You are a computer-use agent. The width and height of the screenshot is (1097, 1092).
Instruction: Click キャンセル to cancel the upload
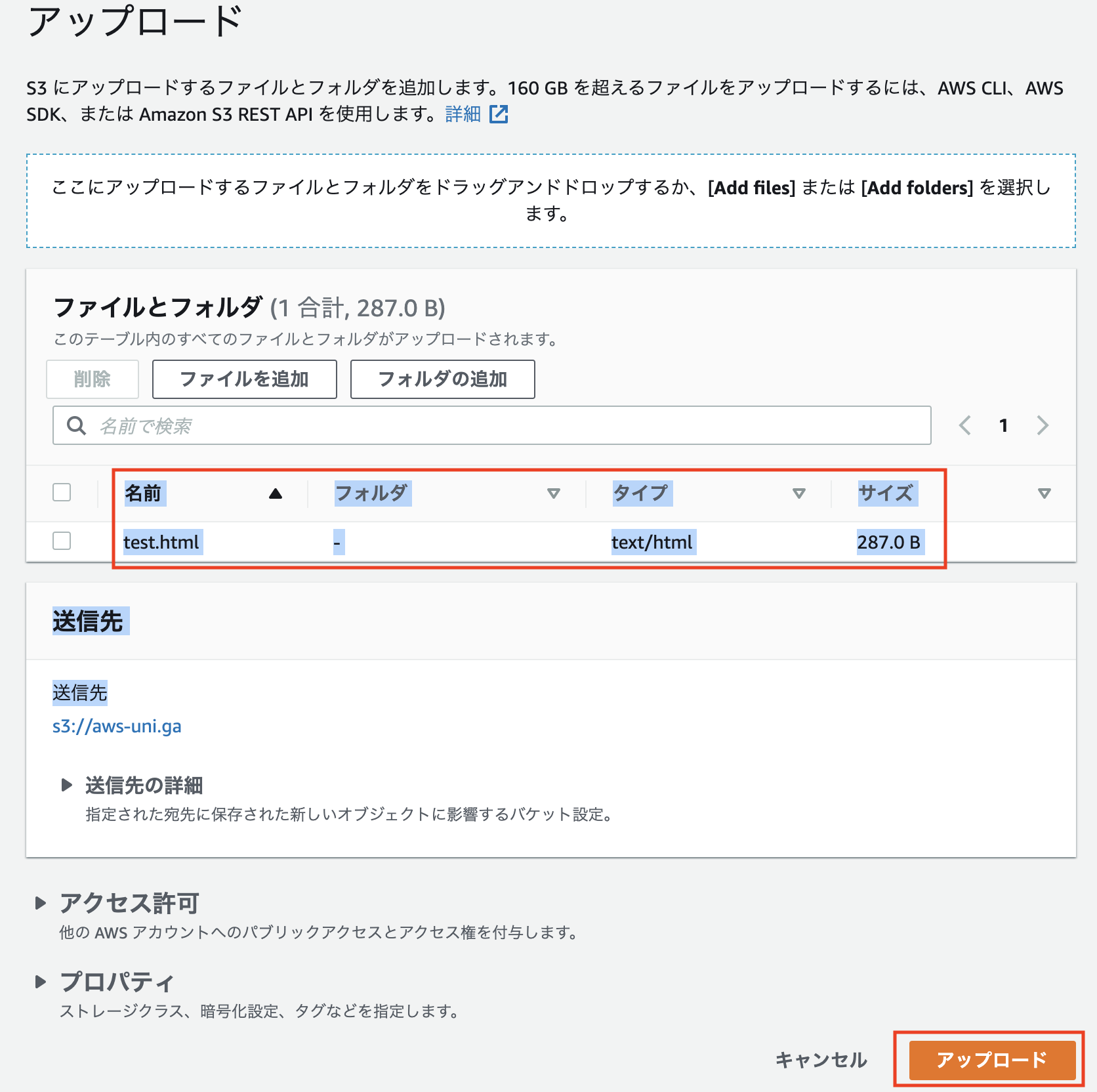pyautogui.click(x=821, y=1059)
